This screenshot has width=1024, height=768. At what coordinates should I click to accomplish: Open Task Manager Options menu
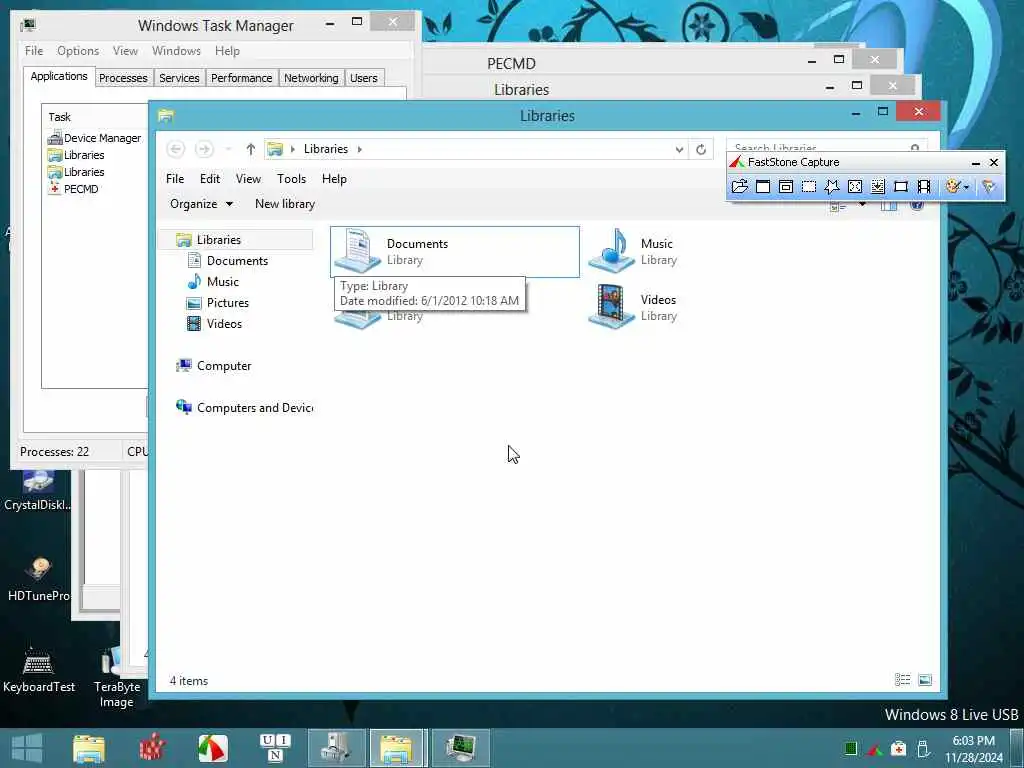click(78, 51)
